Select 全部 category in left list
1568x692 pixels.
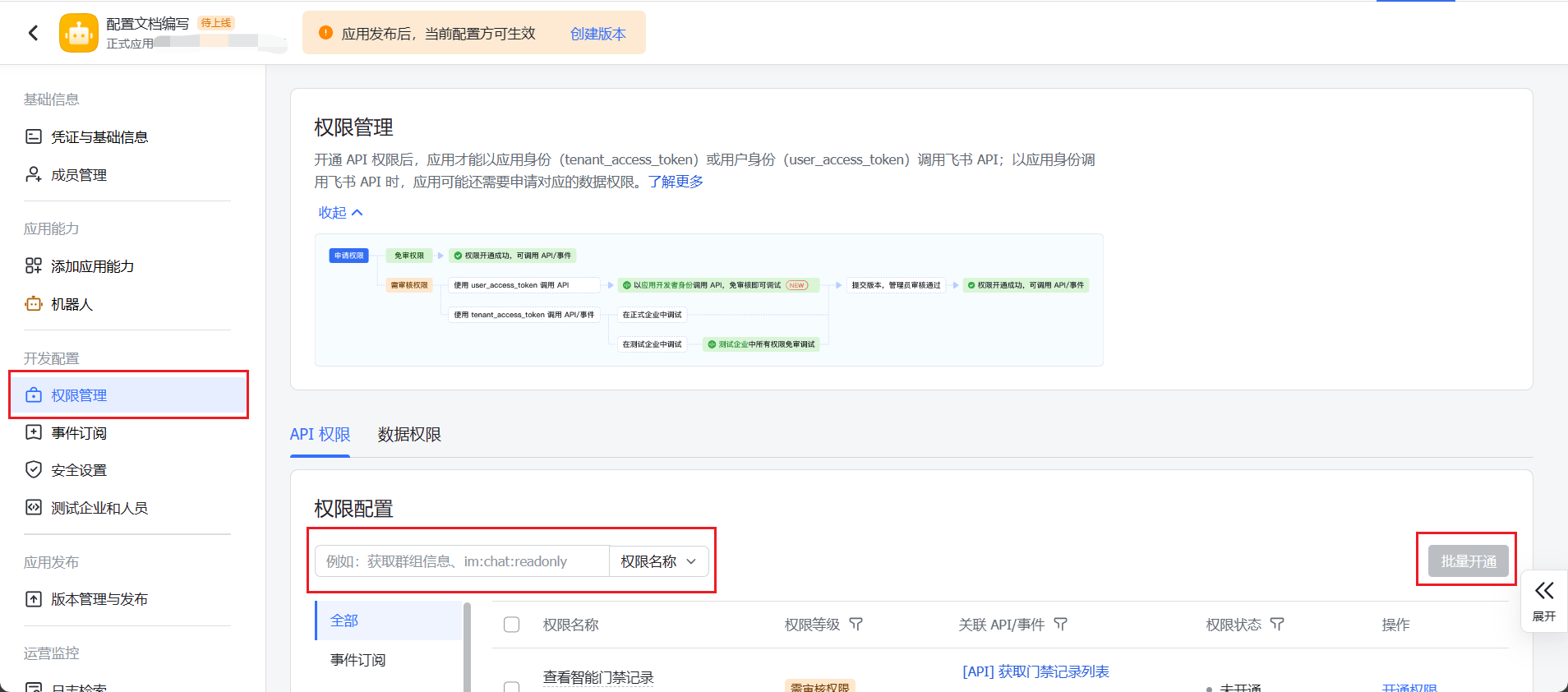coord(389,620)
